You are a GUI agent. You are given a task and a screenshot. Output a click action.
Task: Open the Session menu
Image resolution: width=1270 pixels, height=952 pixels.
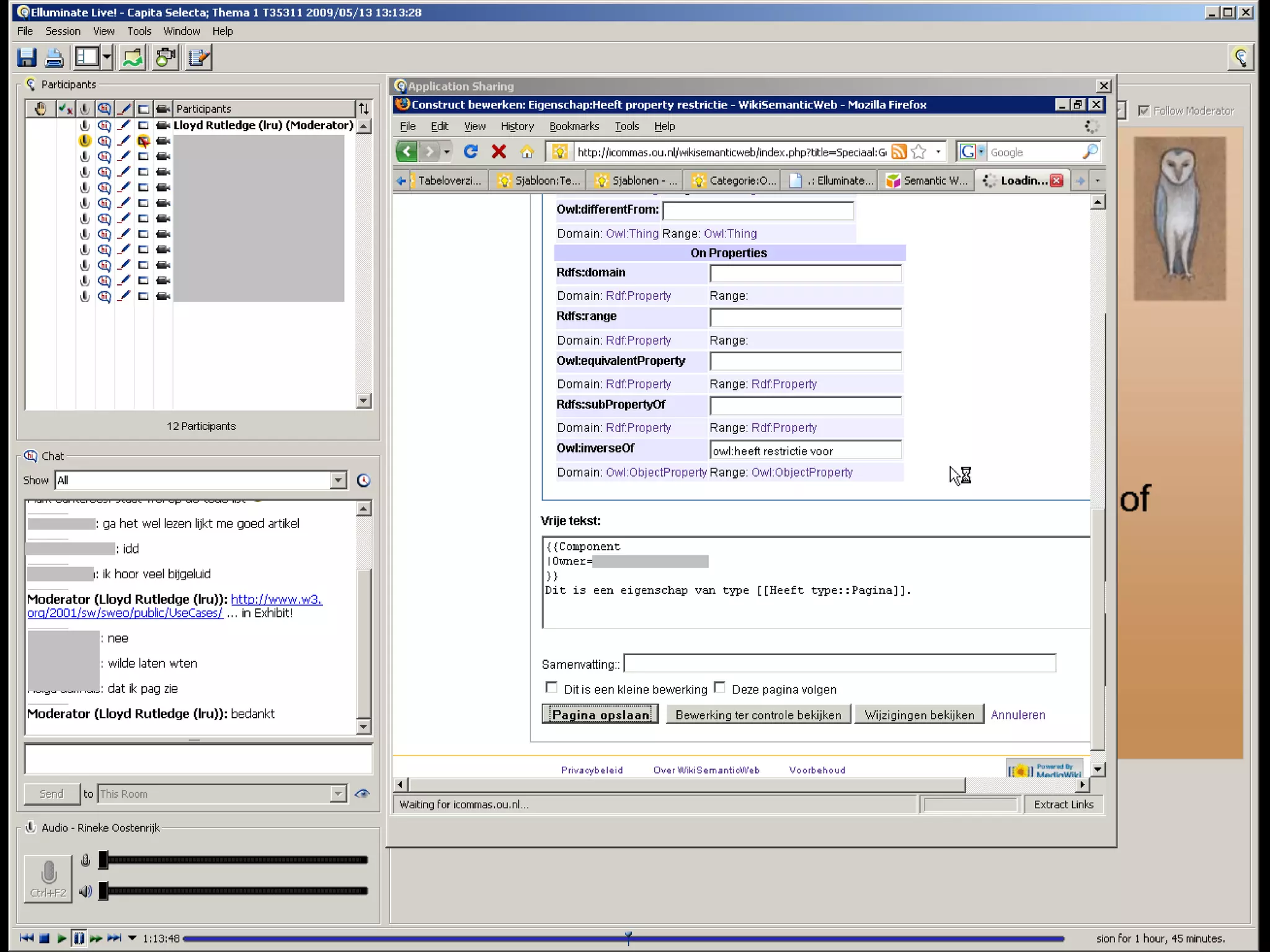(x=62, y=31)
